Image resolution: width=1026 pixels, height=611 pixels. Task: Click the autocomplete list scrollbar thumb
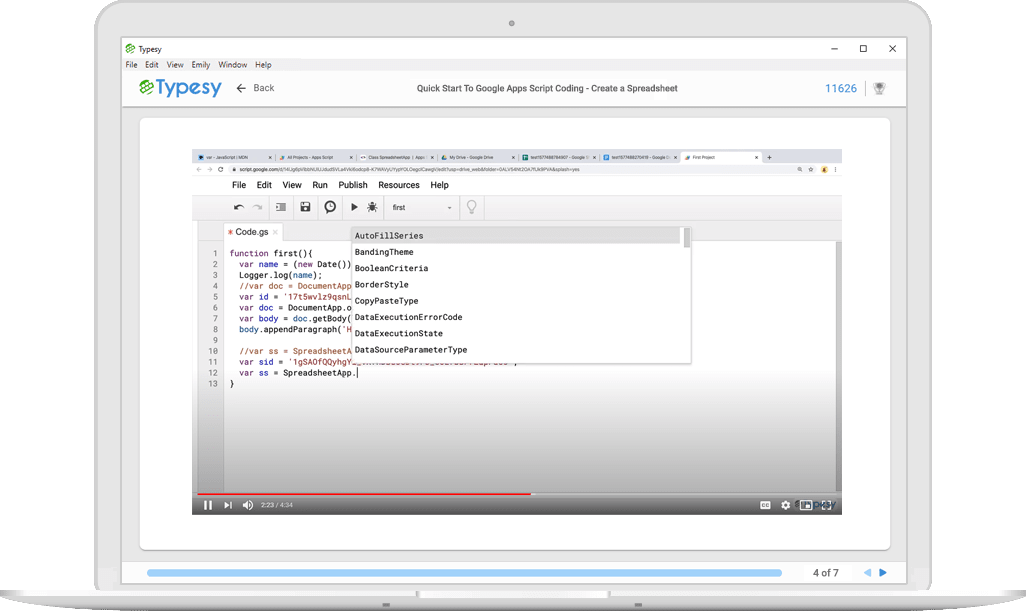tap(686, 237)
